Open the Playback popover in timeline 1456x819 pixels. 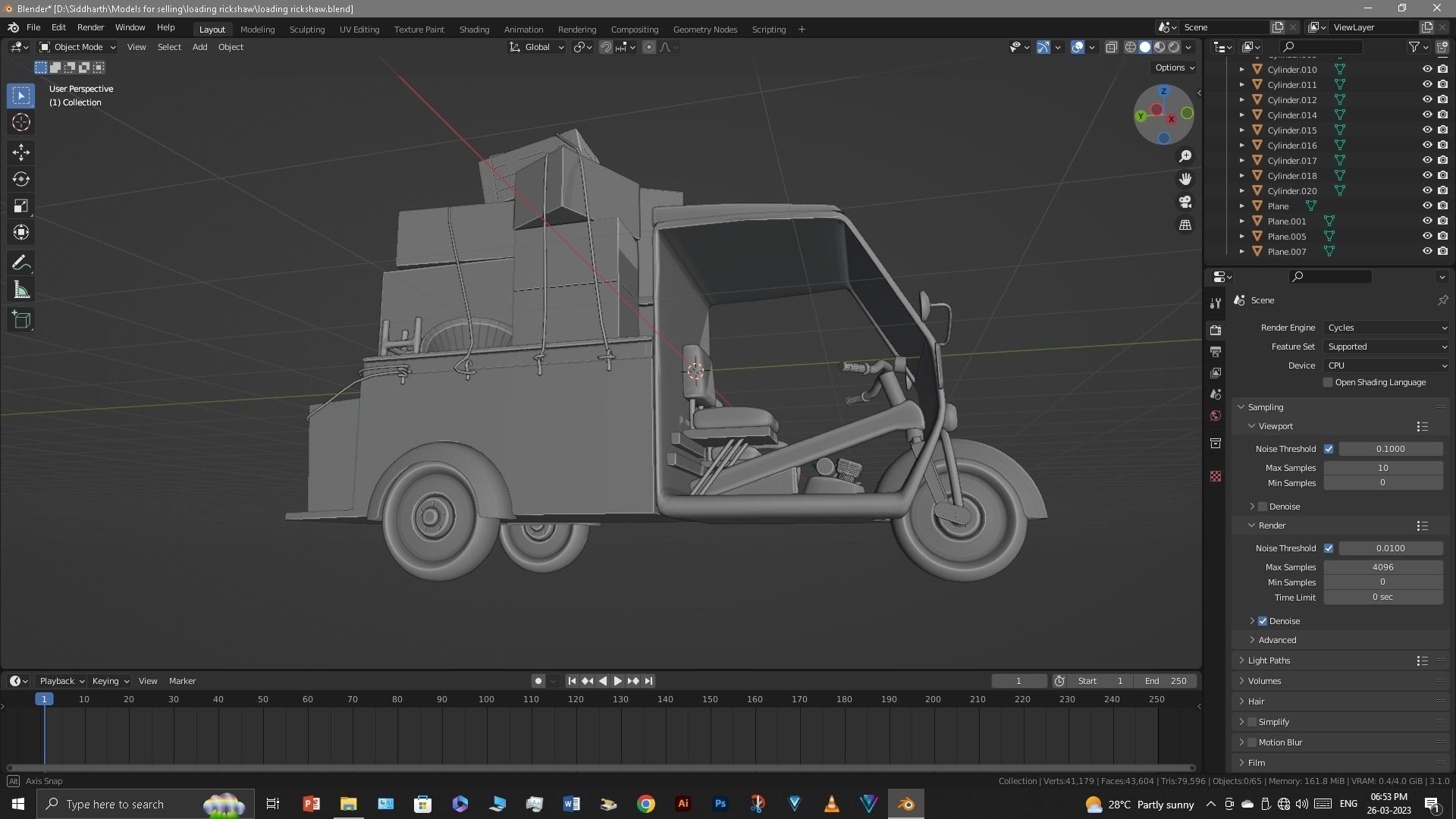pyautogui.click(x=61, y=681)
